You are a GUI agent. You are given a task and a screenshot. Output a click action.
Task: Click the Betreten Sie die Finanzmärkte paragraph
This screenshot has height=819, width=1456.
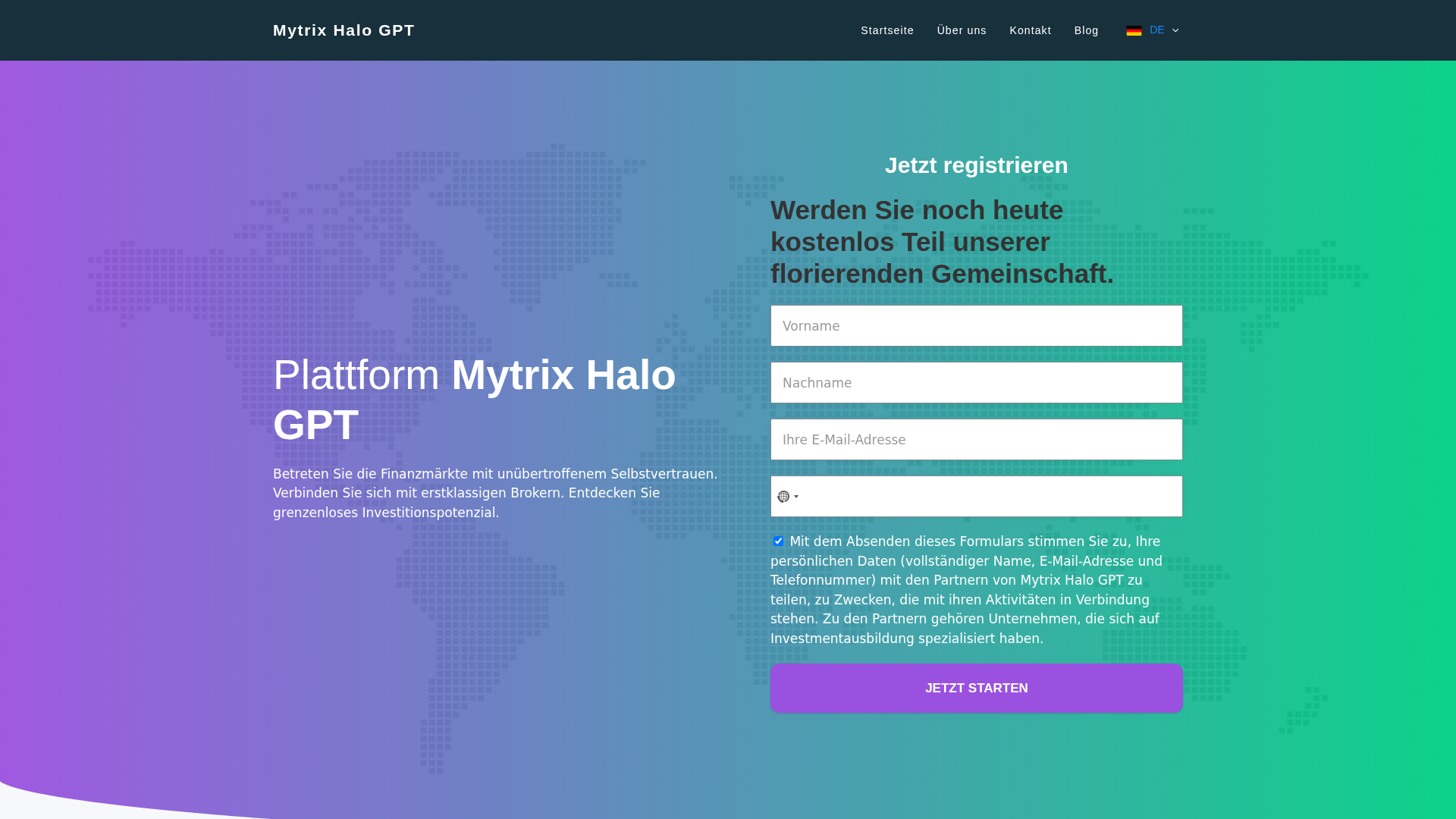pos(495,493)
